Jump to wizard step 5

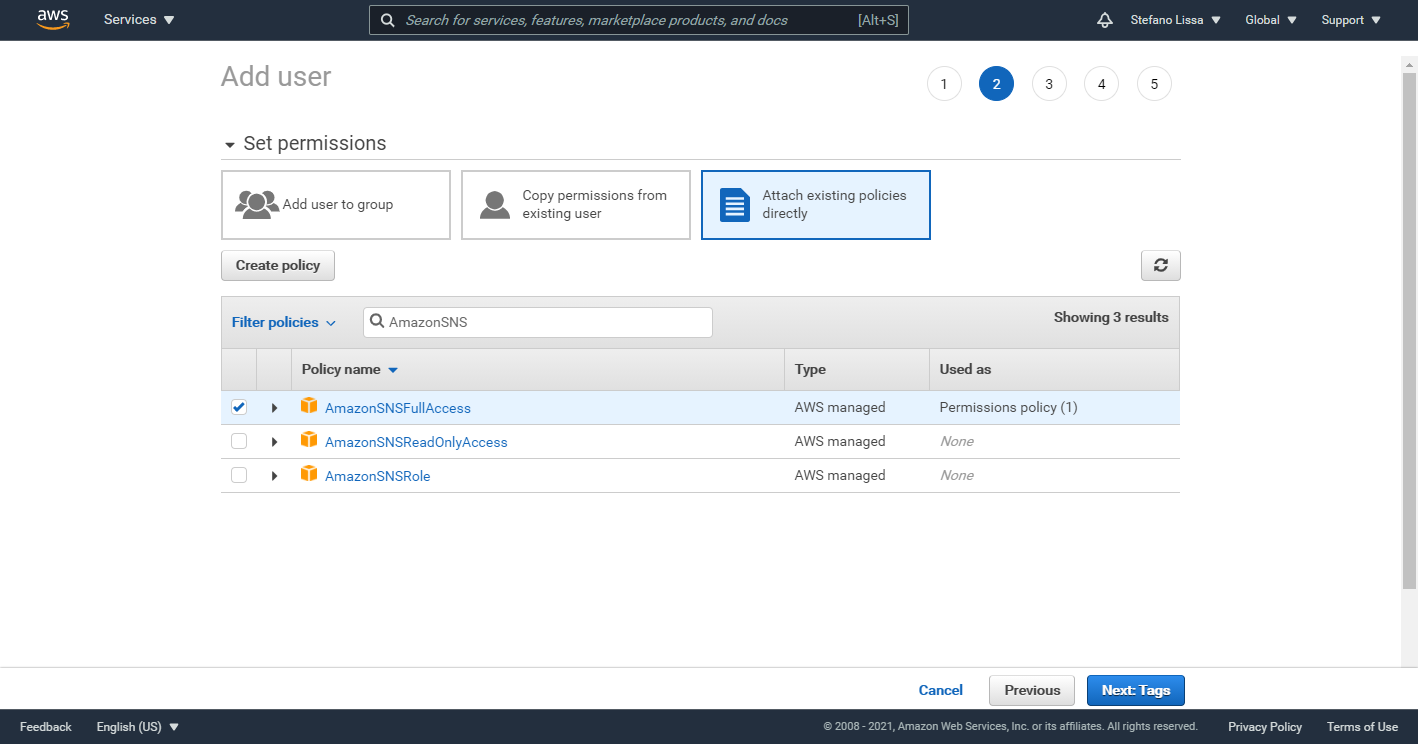pyautogui.click(x=1154, y=84)
